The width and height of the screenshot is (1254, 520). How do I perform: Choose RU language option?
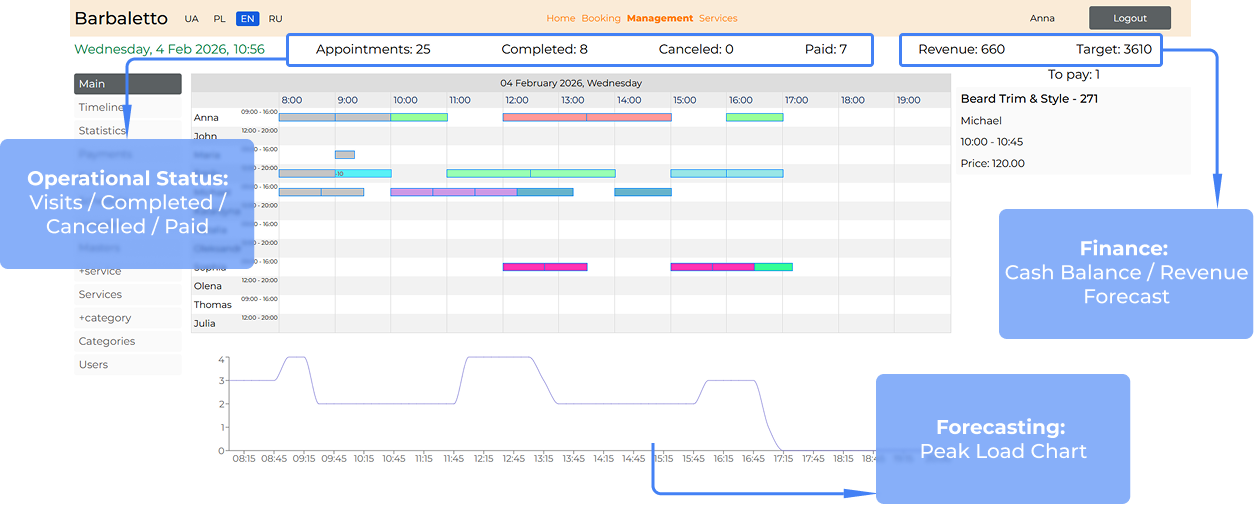click(x=275, y=19)
